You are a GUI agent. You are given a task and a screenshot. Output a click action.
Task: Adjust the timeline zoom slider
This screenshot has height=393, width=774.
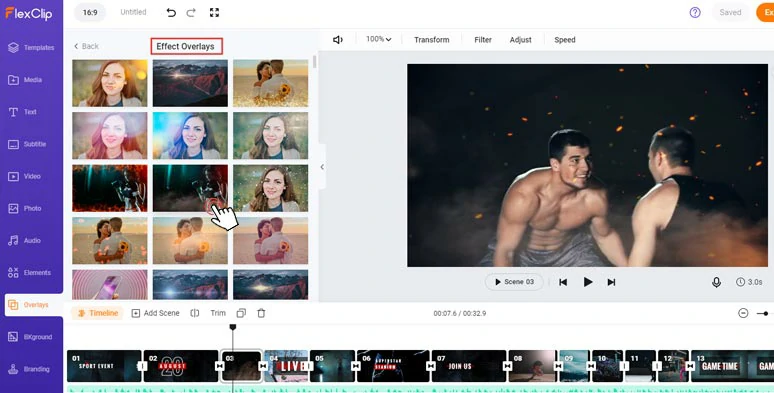[765, 313]
